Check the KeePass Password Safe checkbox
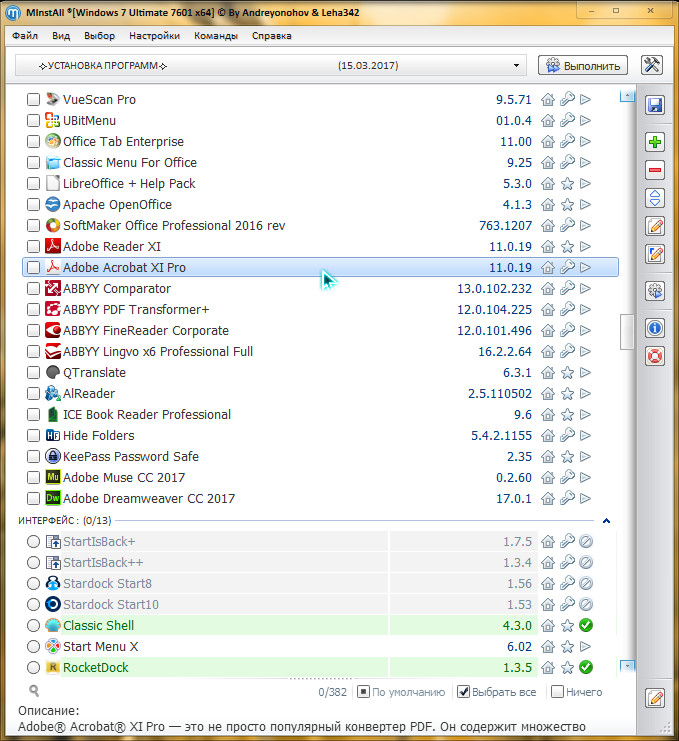The image size is (679, 741). (x=33, y=457)
